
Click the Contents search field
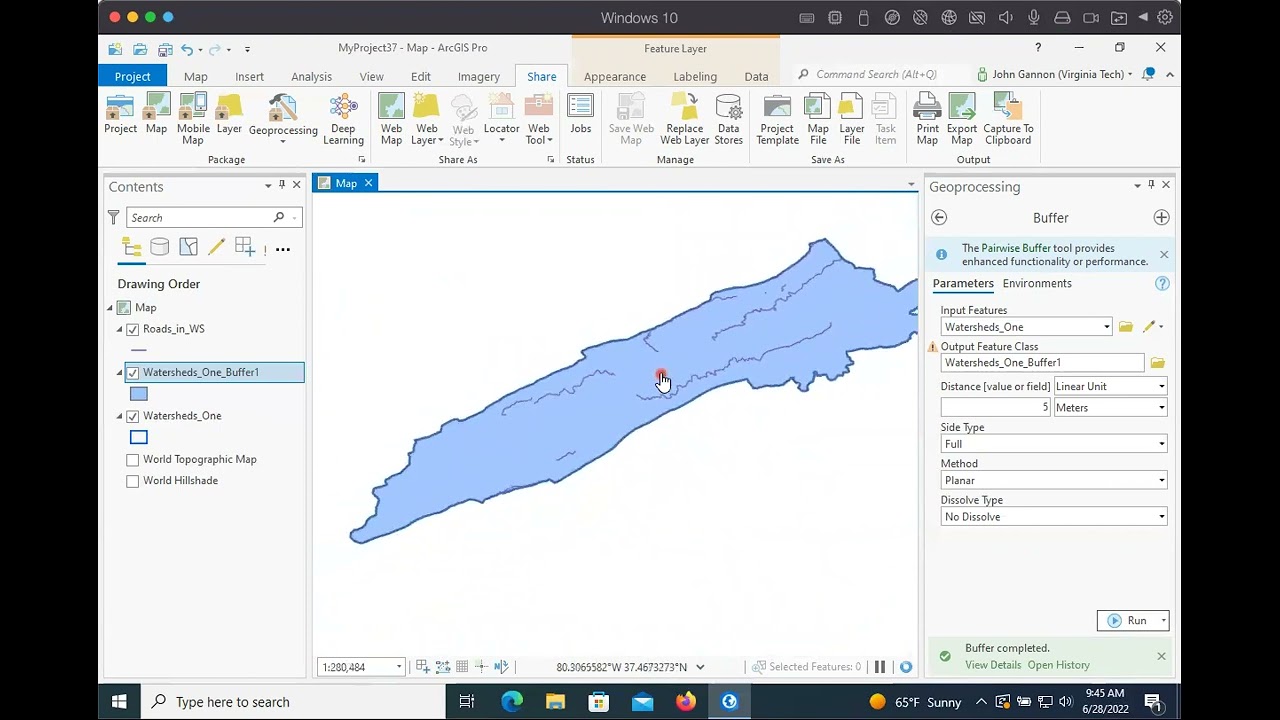click(x=200, y=218)
